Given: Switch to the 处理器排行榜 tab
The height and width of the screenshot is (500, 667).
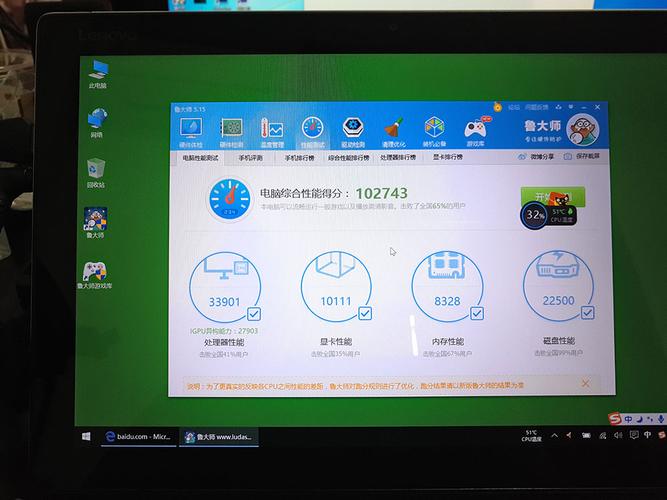Looking at the screenshot, I should (398, 157).
